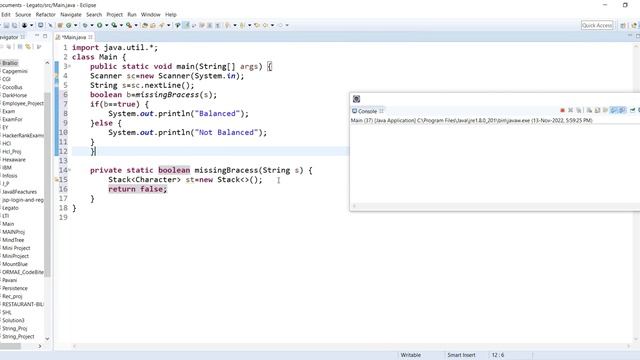Click the Save icon in the toolbar

point(7,25)
